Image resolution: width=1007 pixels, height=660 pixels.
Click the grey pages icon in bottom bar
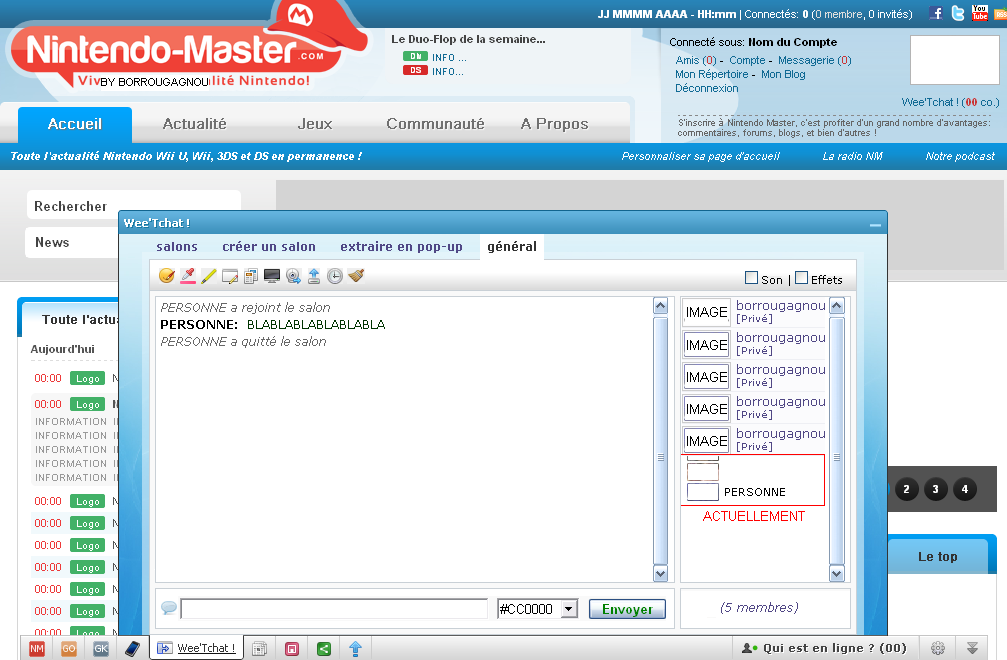pyautogui.click(x=259, y=648)
